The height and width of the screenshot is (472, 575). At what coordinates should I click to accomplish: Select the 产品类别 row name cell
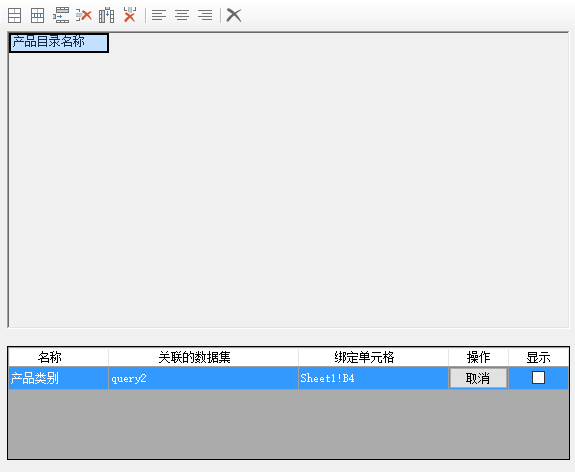pos(58,378)
